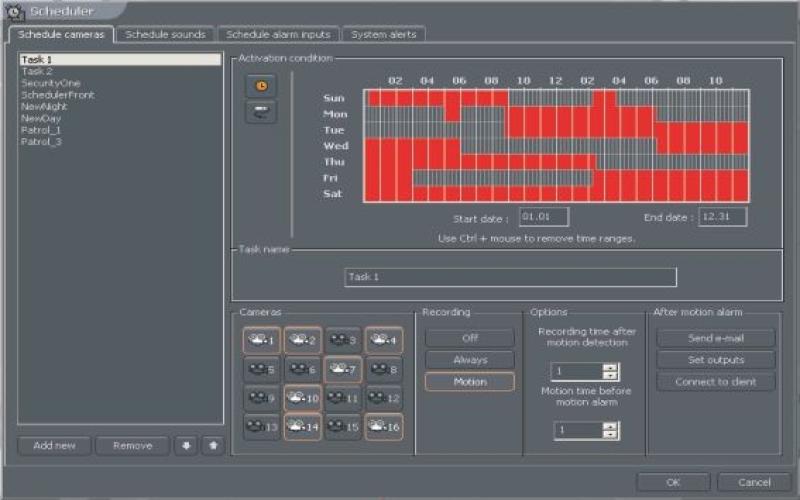This screenshot has width=800, height=500.
Task: Increase recording time after motion detection
Action: pyautogui.click(x=611, y=367)
